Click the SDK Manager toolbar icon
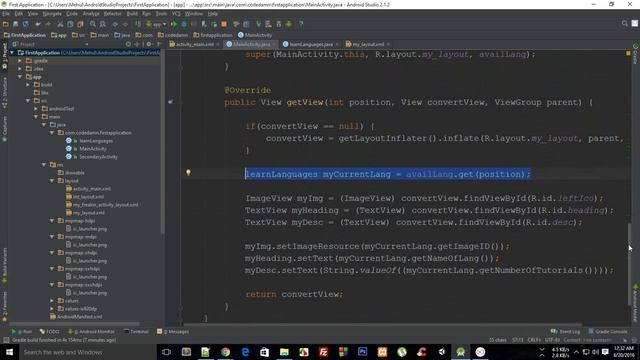This screenshot has height=360, width=640. (278, 24)
